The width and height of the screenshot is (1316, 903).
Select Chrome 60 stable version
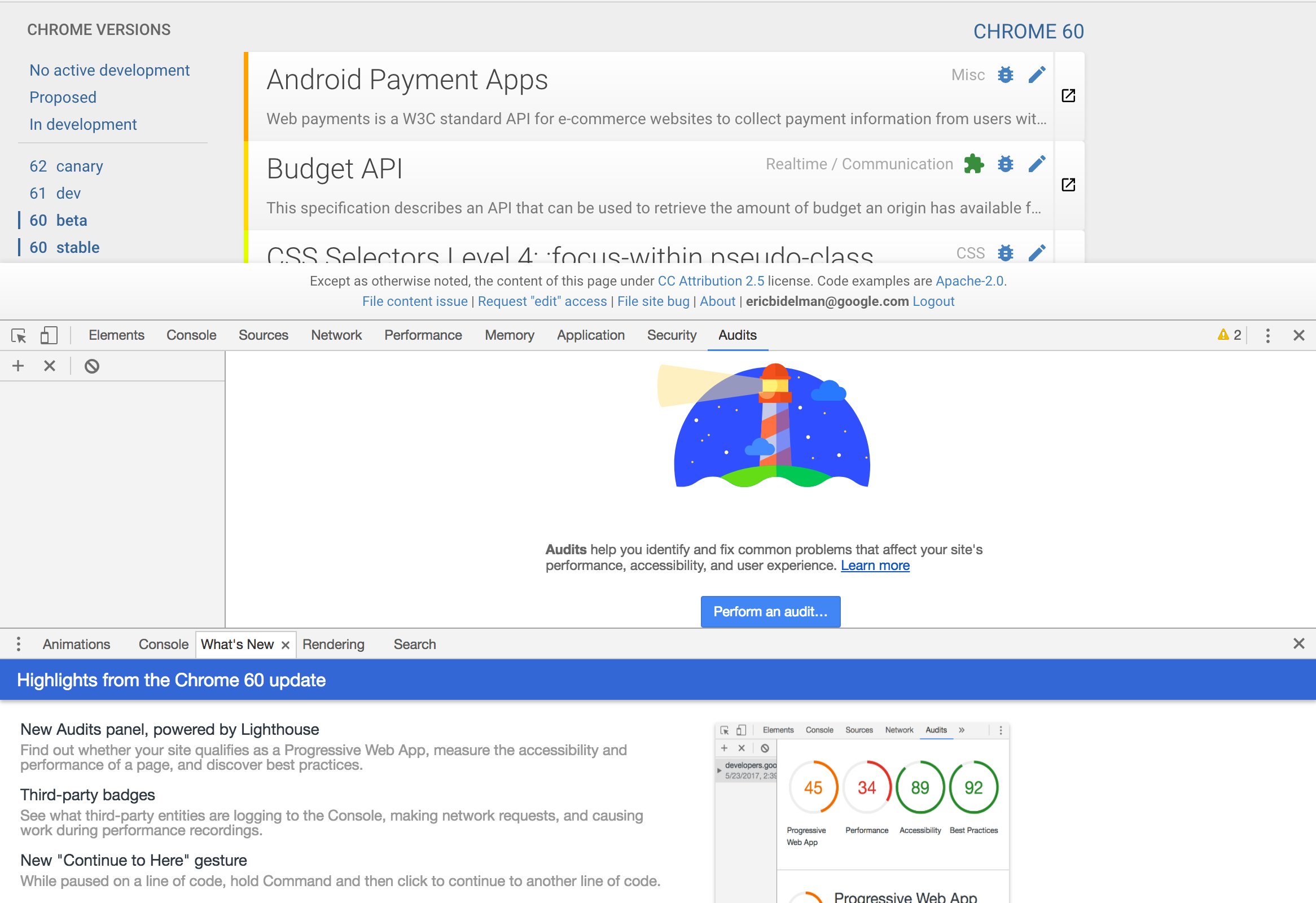pos(64,247)
